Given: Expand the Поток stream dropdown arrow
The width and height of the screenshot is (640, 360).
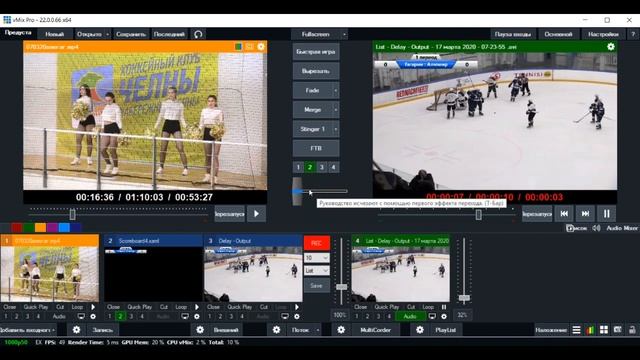Looking at the screenshot, I should pos(318,330).
